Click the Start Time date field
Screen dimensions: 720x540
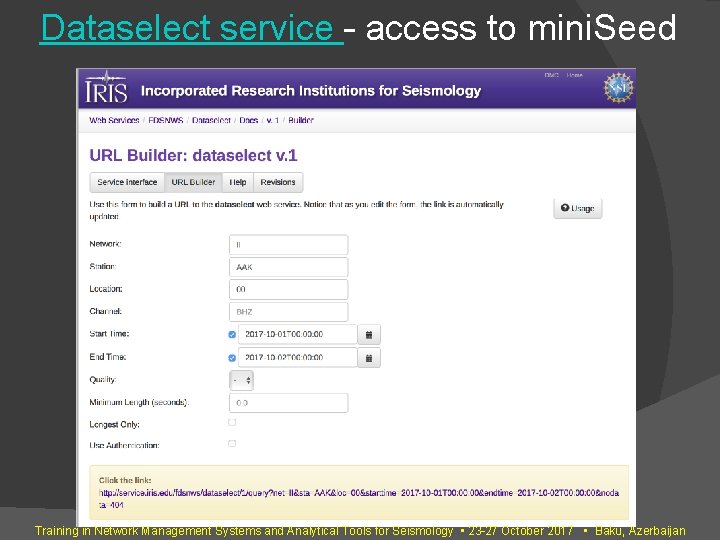click(x=298, y=334)
